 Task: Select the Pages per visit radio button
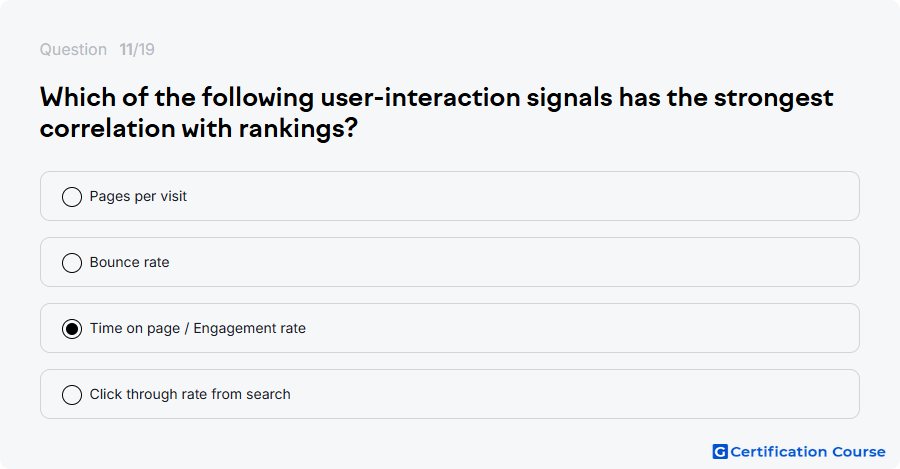click(72, 196)
